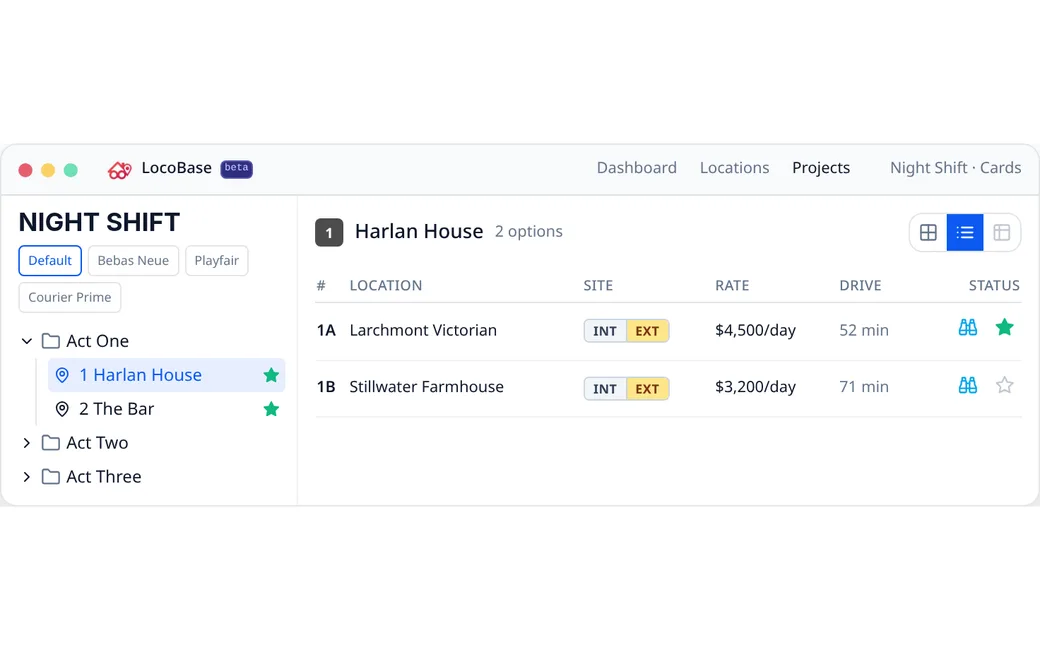Click the LocoBase logo icon
The image size is (1040, 650).
click(119, 170)
